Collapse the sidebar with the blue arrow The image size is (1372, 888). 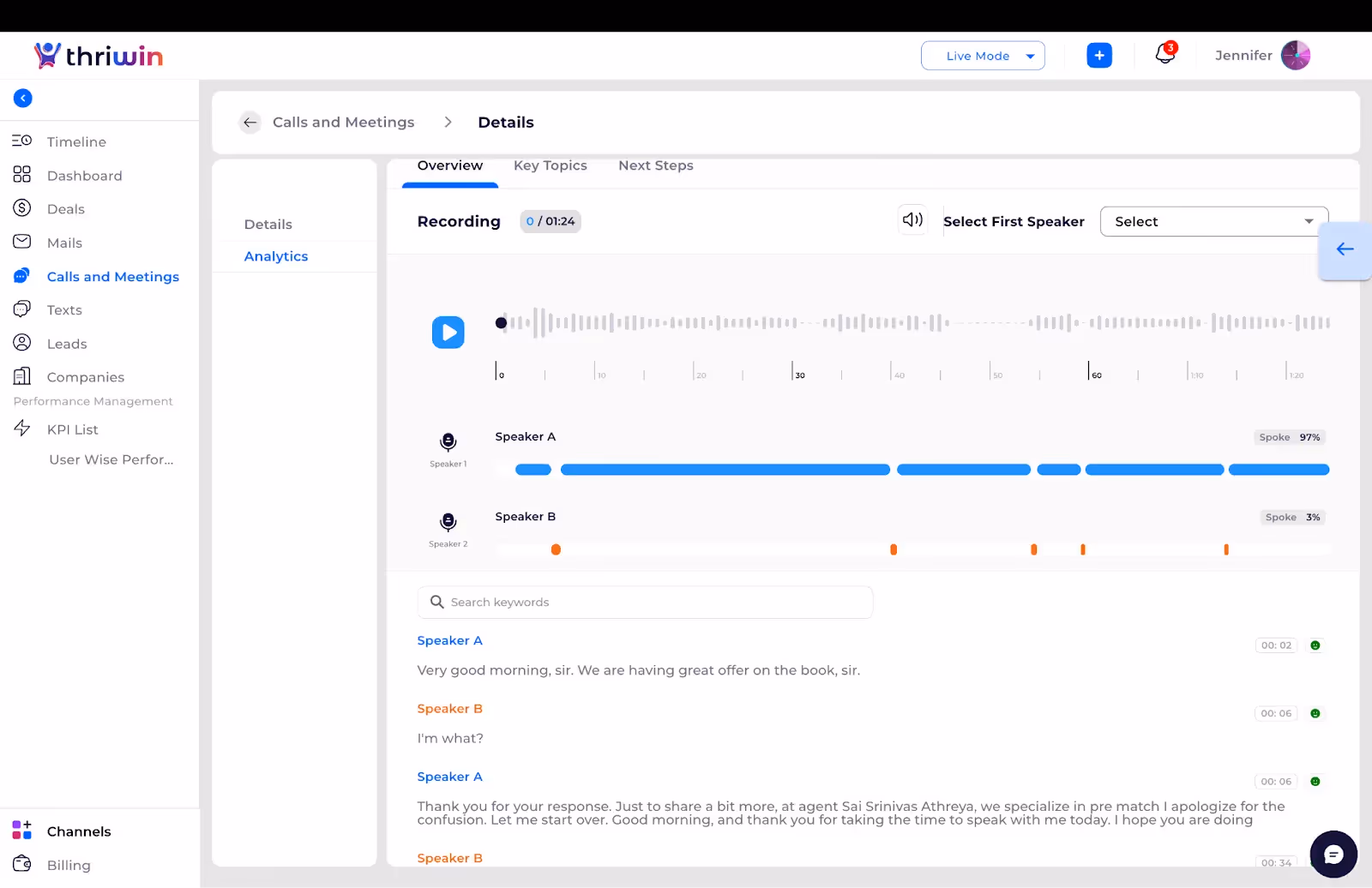point(23,99)
